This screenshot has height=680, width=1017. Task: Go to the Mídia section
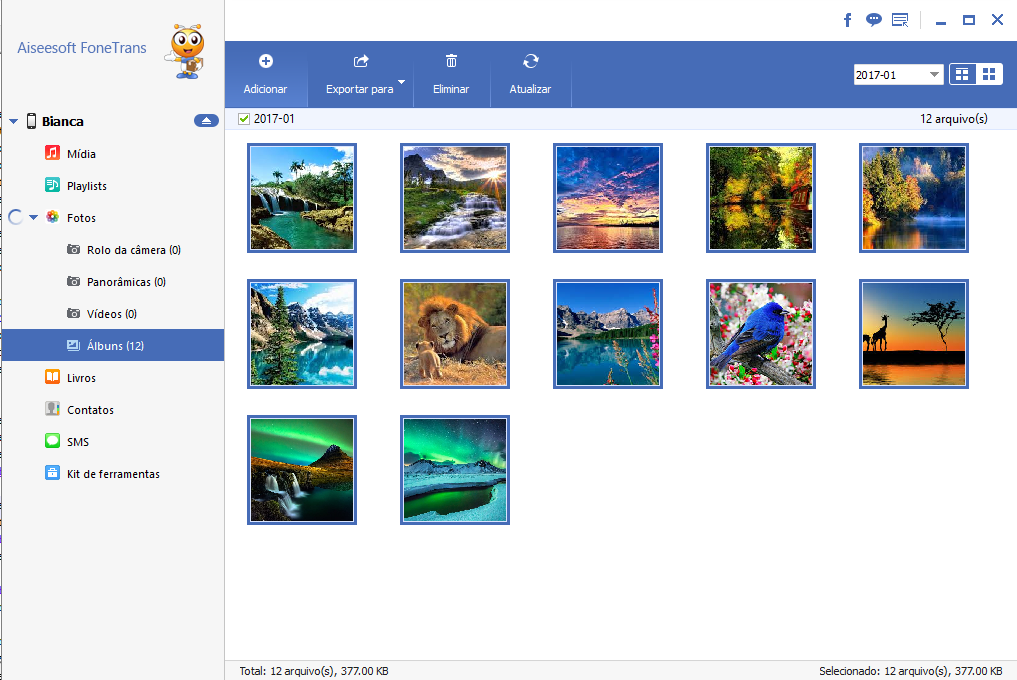(80, 154)
